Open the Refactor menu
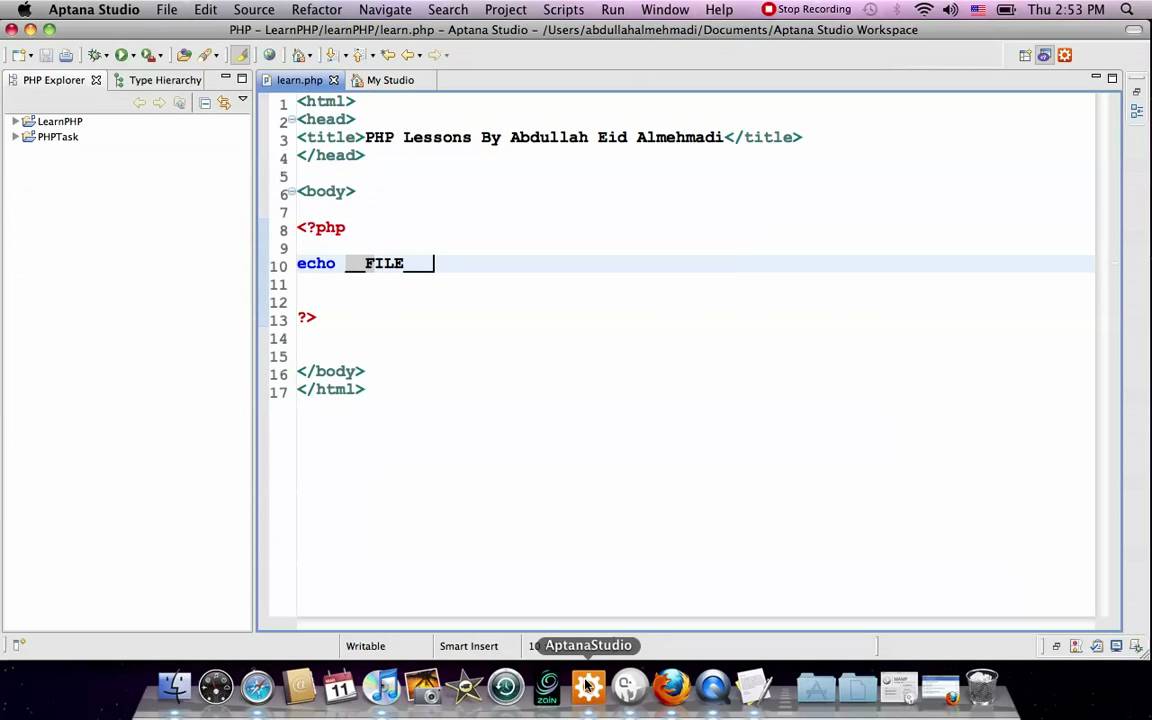The image size is (1152, 720). point(317,10)
